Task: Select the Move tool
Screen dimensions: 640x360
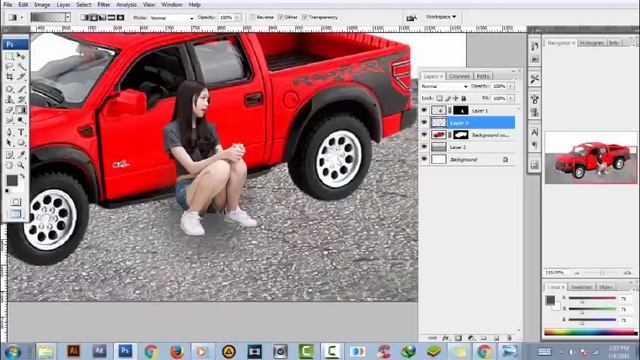Action: pos(21,56)
